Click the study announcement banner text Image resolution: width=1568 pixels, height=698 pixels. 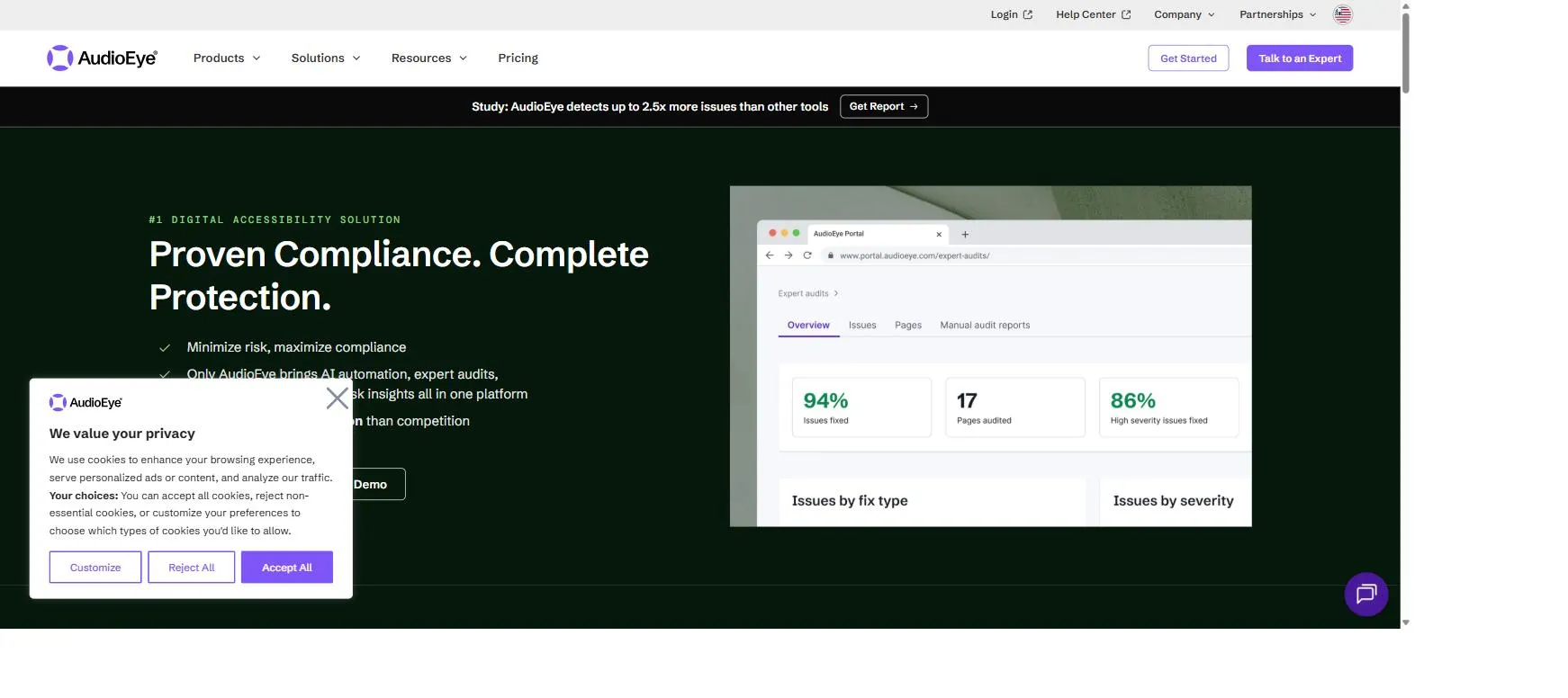(x=650, y=106)
